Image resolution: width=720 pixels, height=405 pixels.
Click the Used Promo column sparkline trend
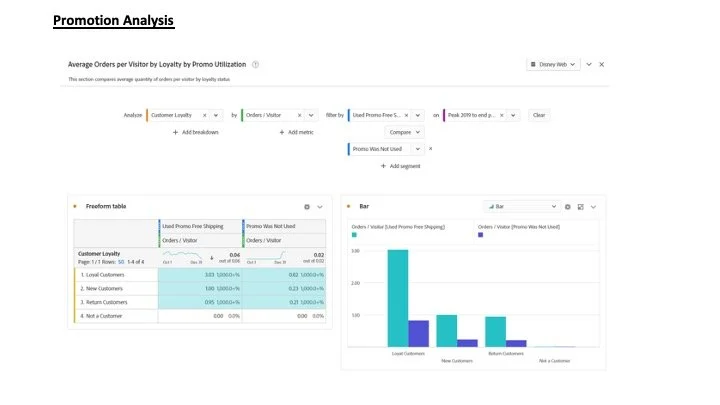(x=182, y=255)
